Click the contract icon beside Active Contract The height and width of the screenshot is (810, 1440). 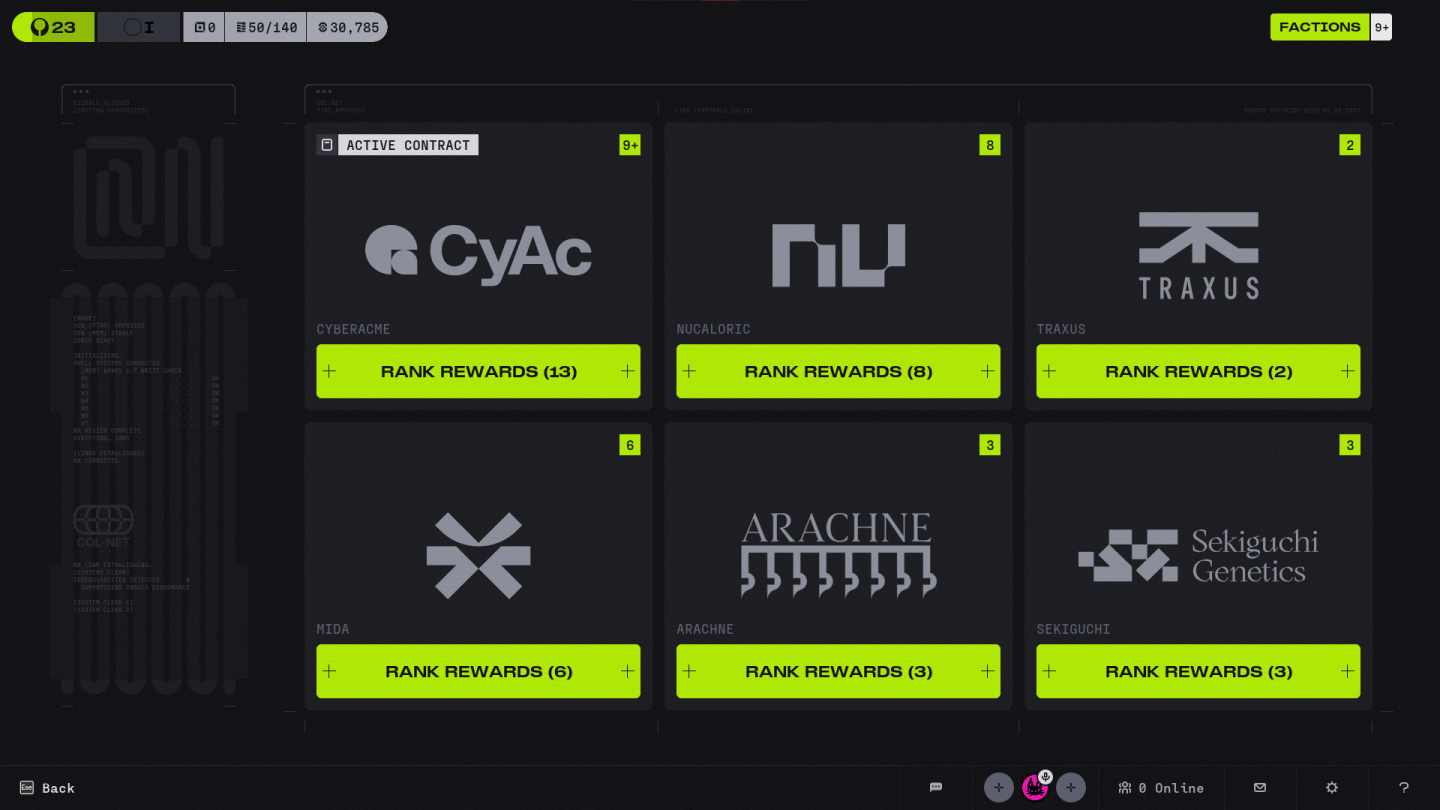(326, 145)
